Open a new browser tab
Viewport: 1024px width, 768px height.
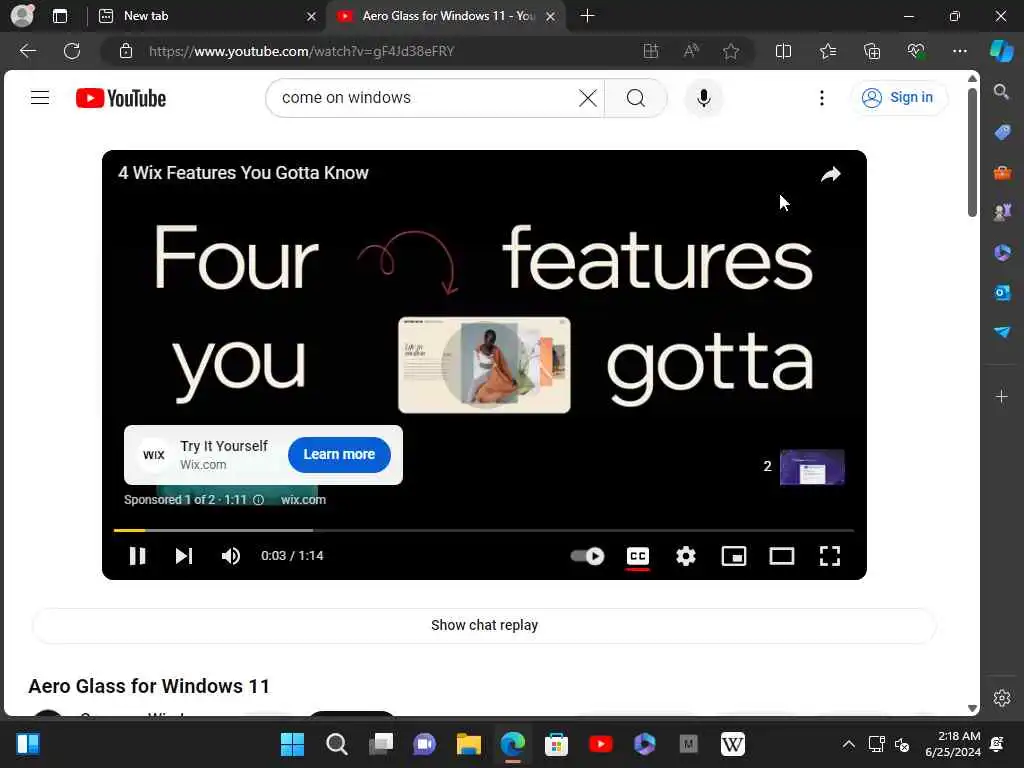[x=587, y=16]
